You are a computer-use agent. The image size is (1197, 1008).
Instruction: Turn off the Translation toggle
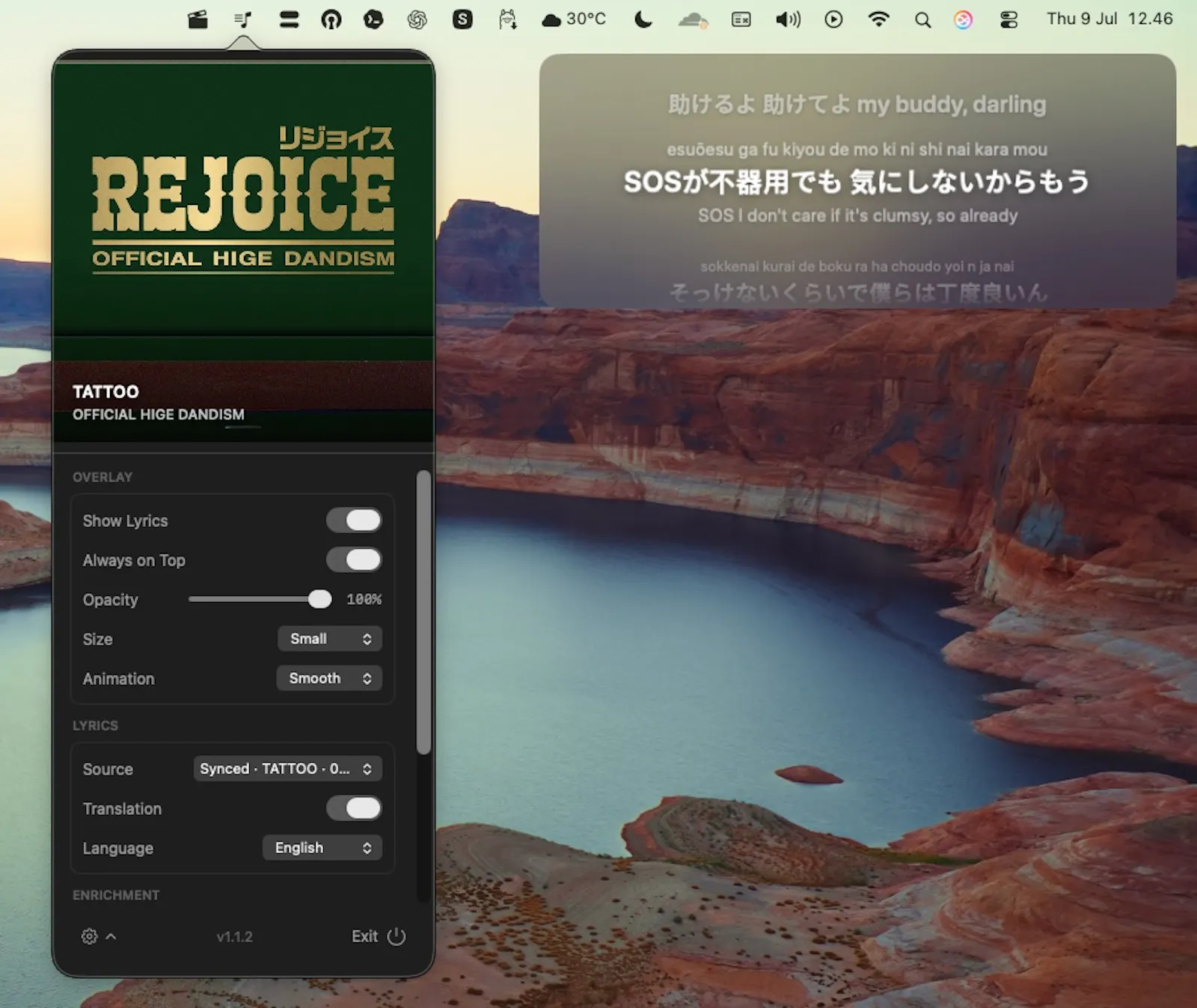pos(354,808)
